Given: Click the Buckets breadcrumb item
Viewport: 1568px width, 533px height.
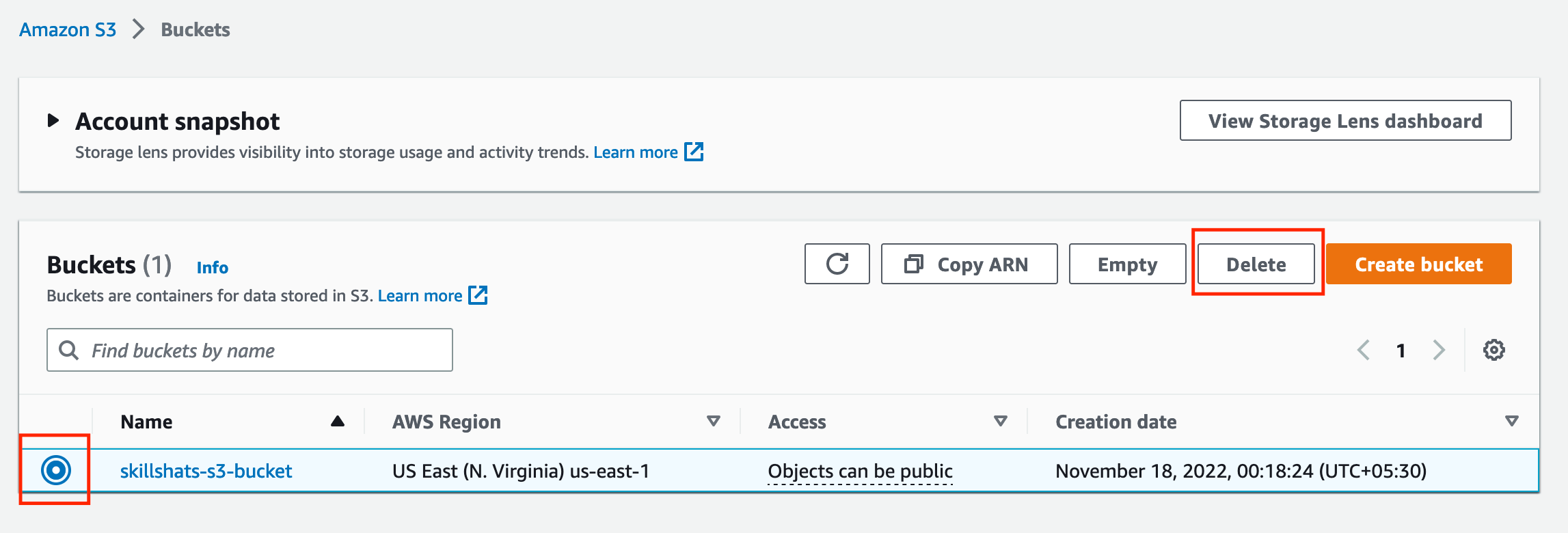Looking at the screenshot, I should point(195,29).
